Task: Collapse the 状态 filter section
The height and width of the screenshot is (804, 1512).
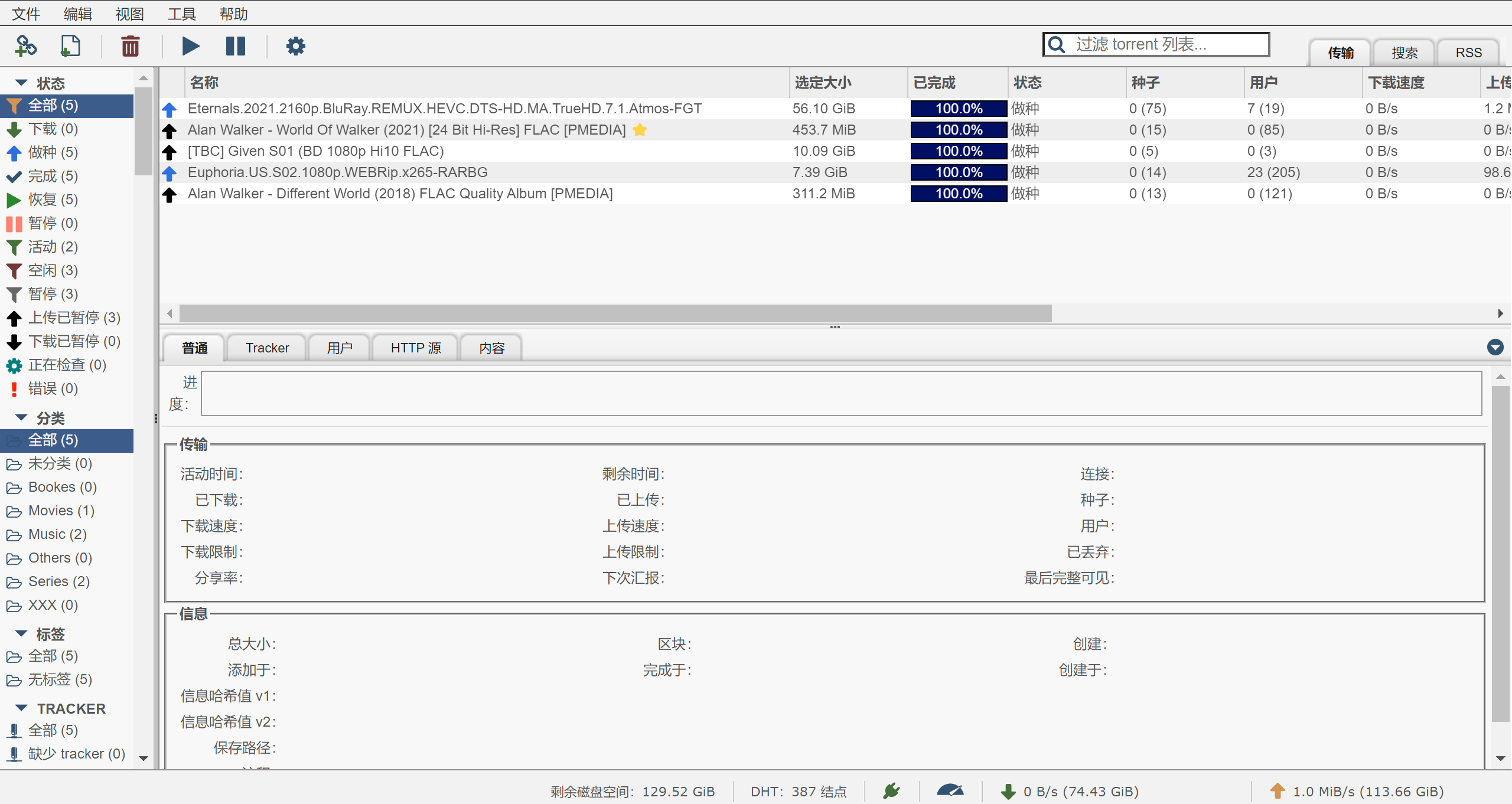Action: [22, 83]
